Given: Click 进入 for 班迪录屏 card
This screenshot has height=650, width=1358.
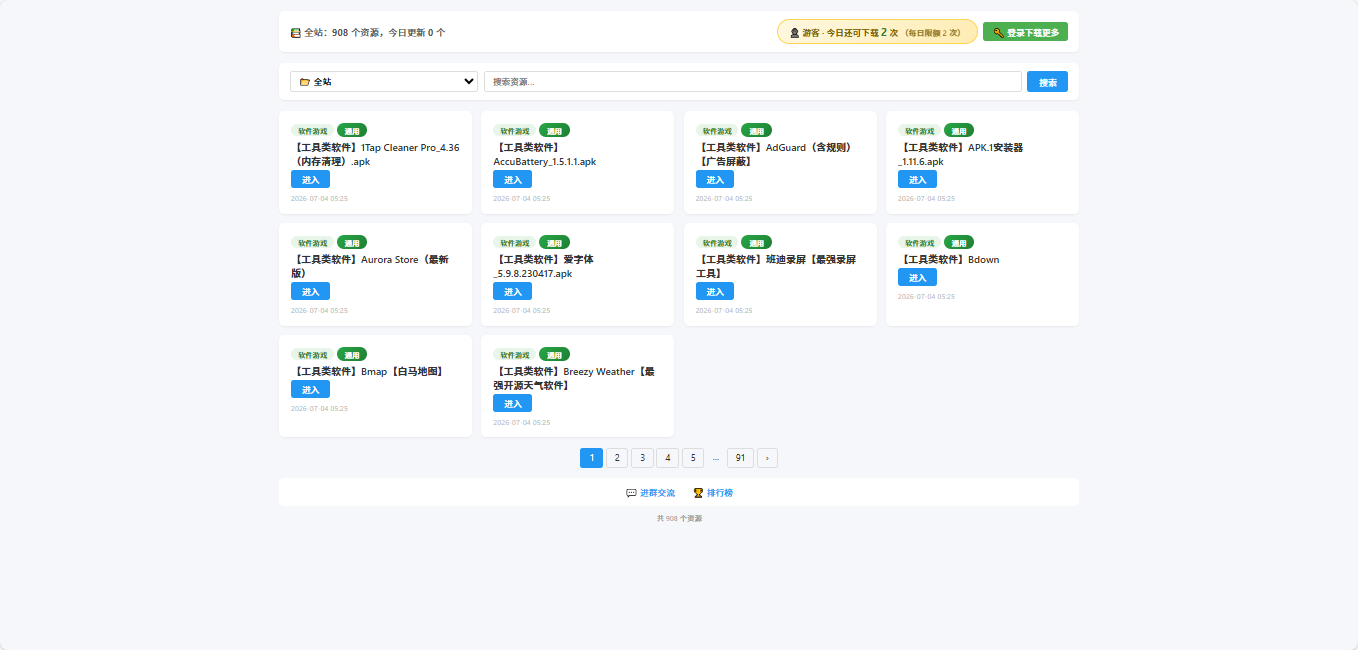Looking at the screenshot, I should coord(715,291).
